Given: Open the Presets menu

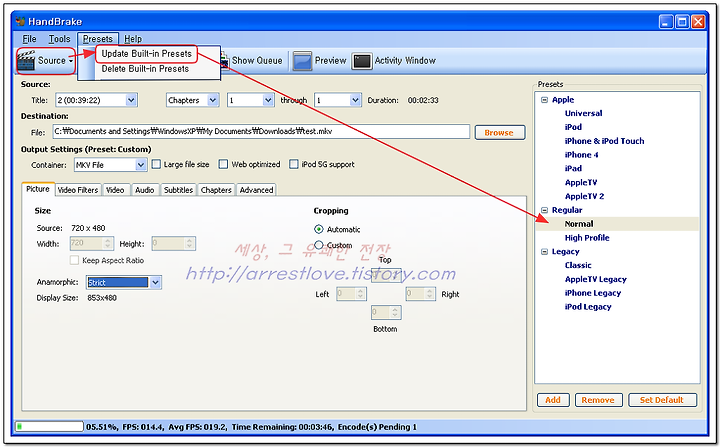Looking at the screenshot, I should (98, 39).
